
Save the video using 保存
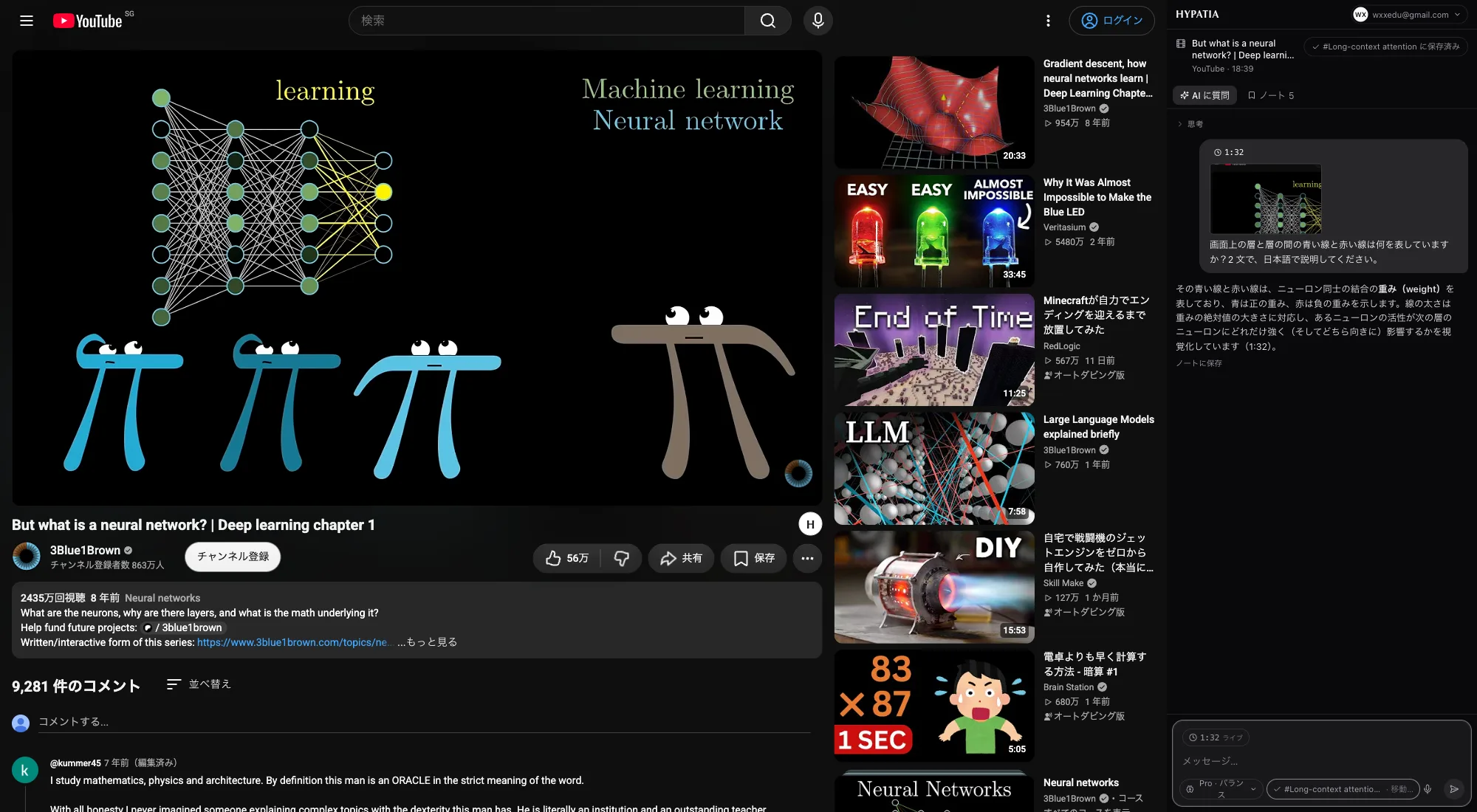(x=754, y=558)
